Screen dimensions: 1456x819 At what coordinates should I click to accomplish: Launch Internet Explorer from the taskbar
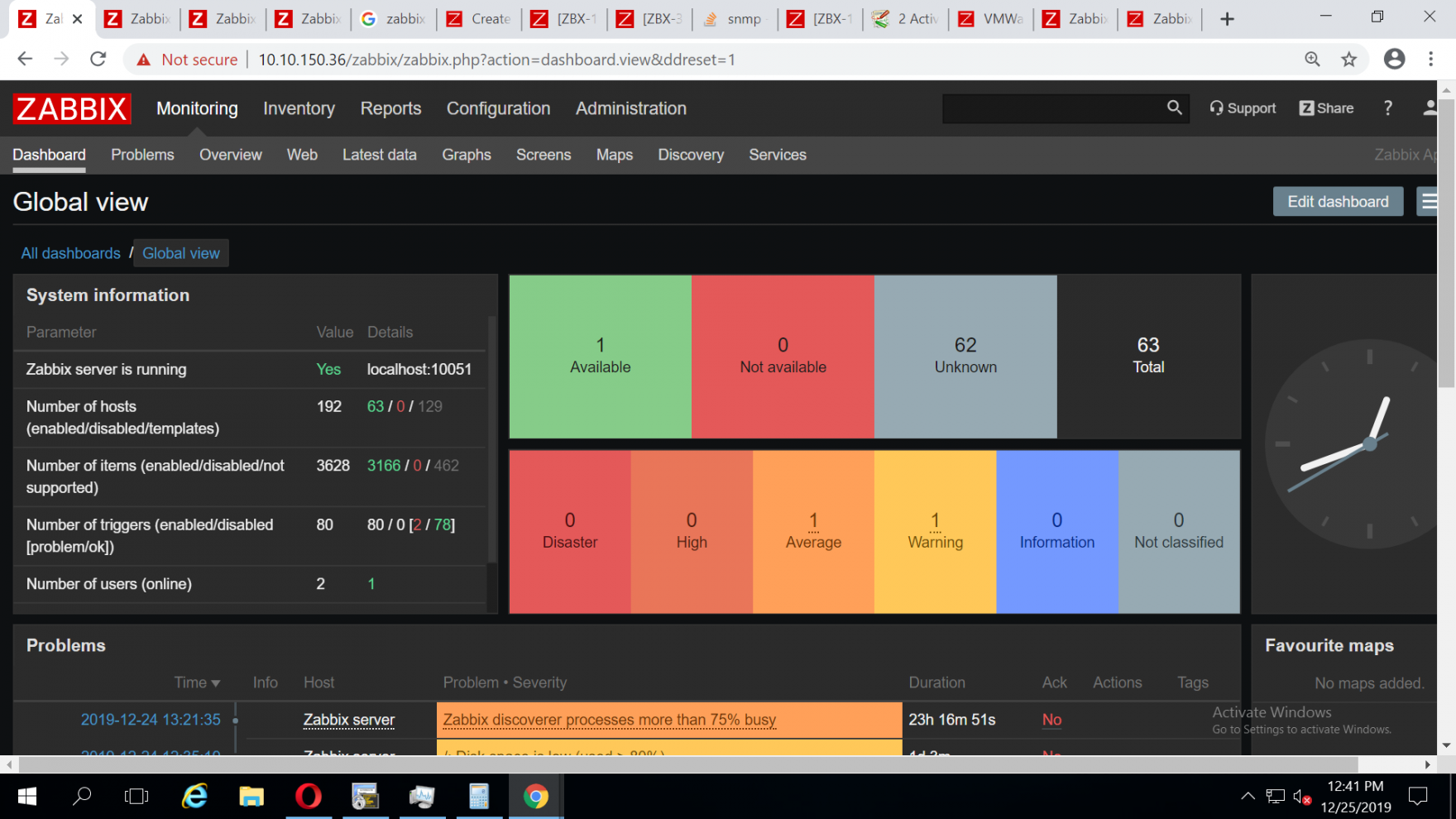195,797
